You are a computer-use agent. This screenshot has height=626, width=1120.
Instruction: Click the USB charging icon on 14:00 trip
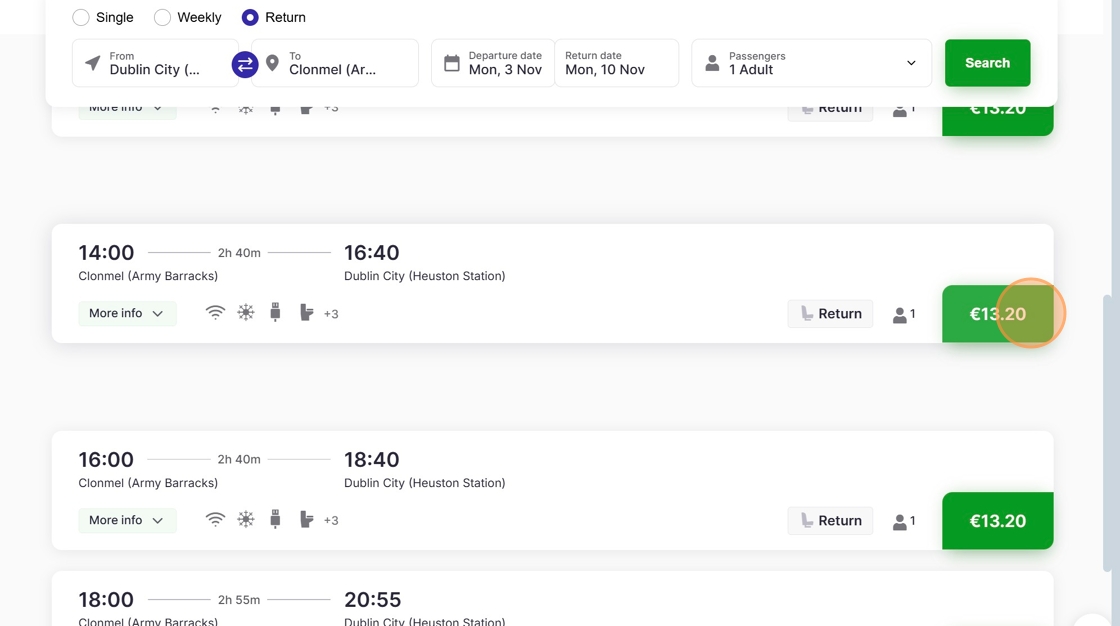275,313
